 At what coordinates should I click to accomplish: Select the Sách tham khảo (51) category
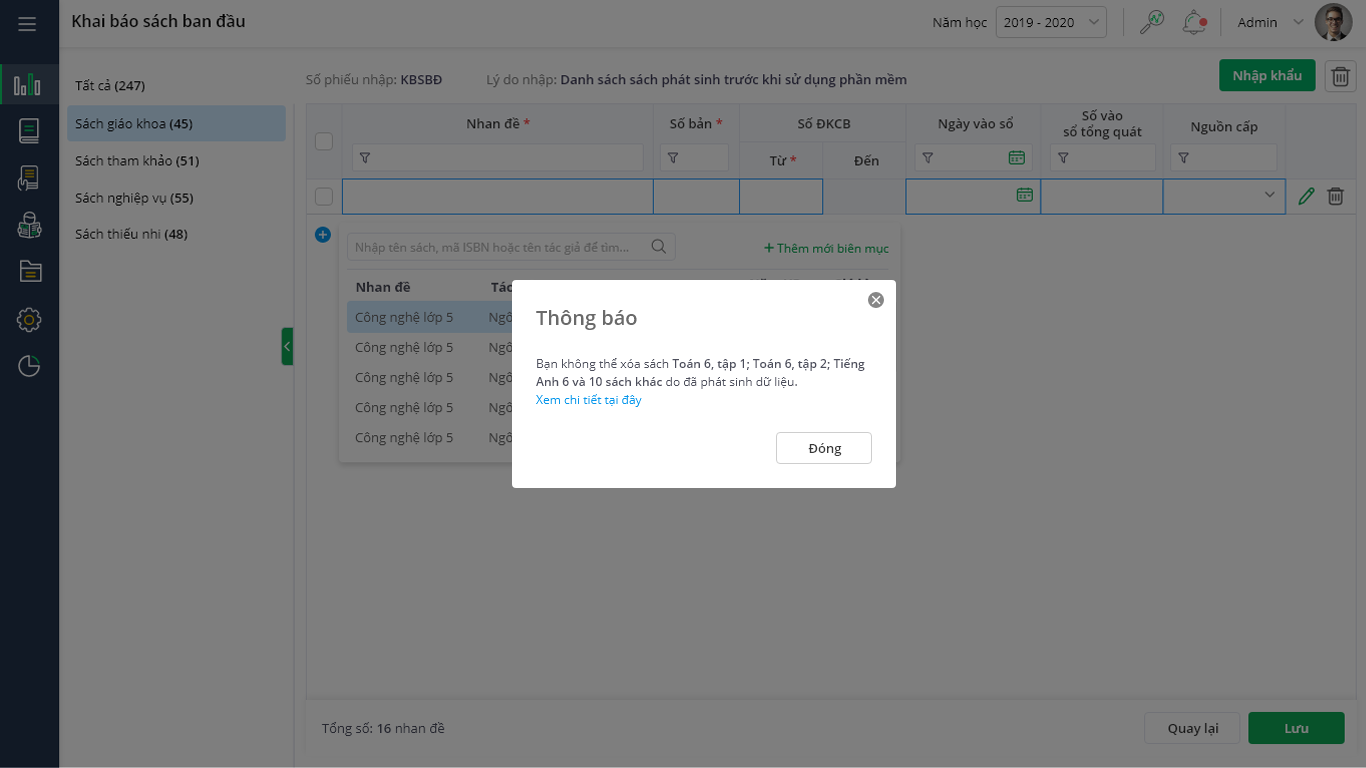137,161
